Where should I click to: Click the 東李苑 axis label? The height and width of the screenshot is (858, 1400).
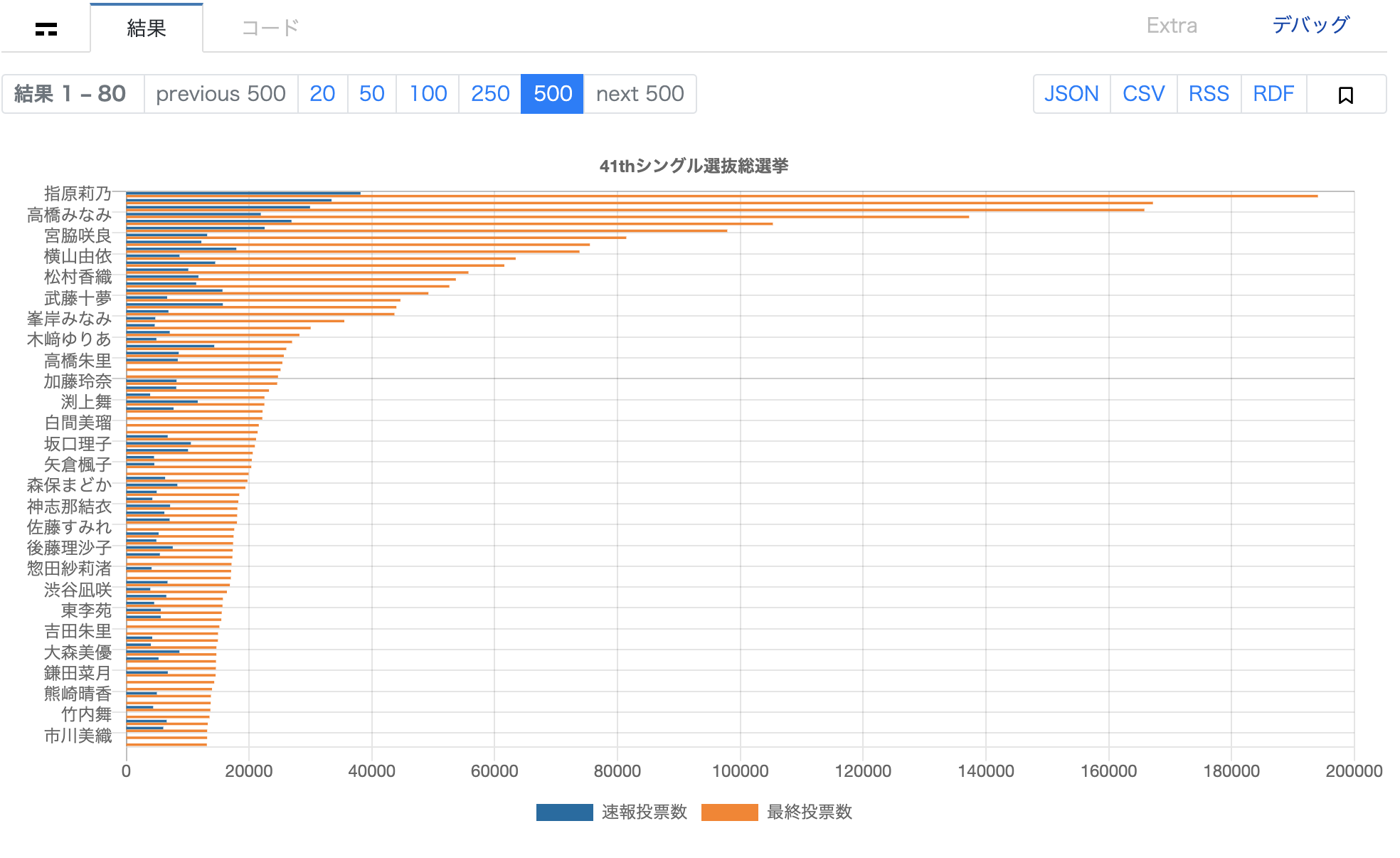(87, 610)
